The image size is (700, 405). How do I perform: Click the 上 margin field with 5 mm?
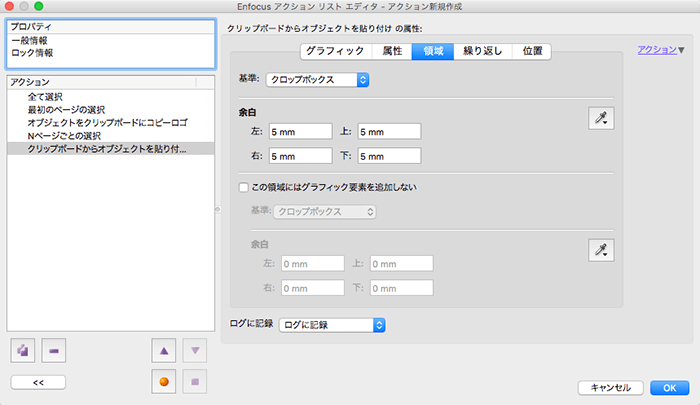pos(389,132)
